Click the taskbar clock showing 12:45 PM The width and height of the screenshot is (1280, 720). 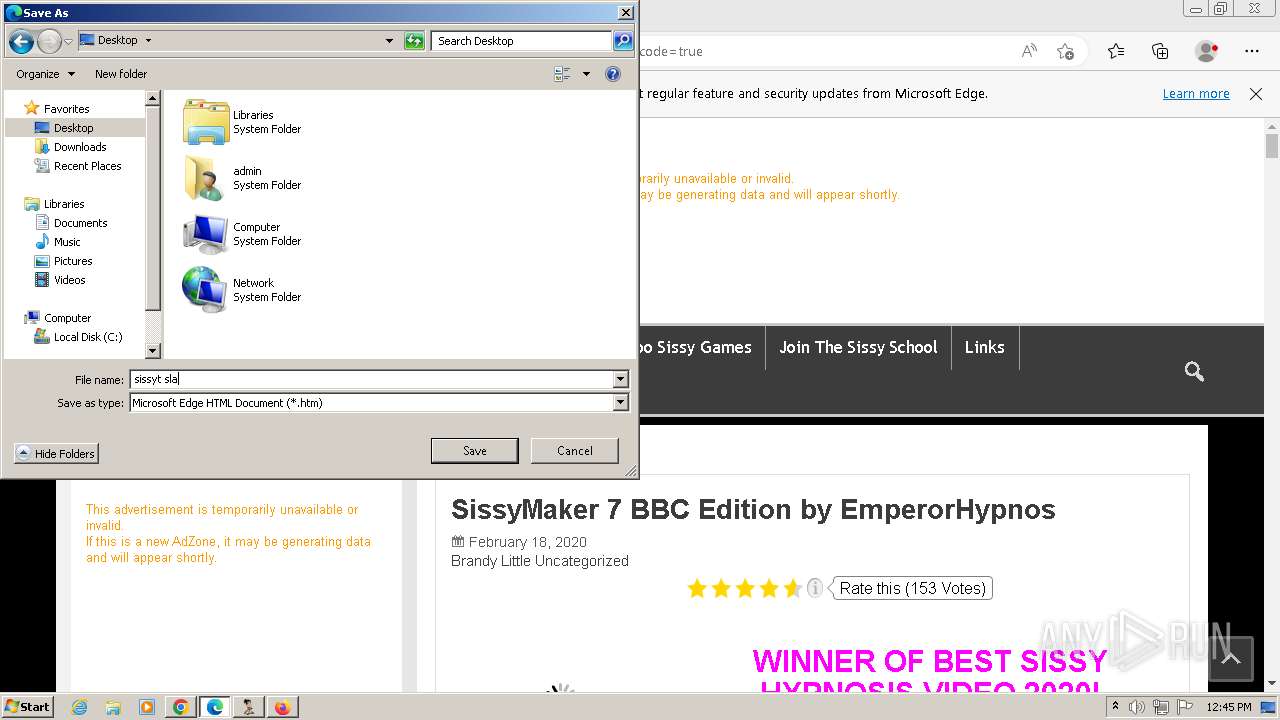1228,707
